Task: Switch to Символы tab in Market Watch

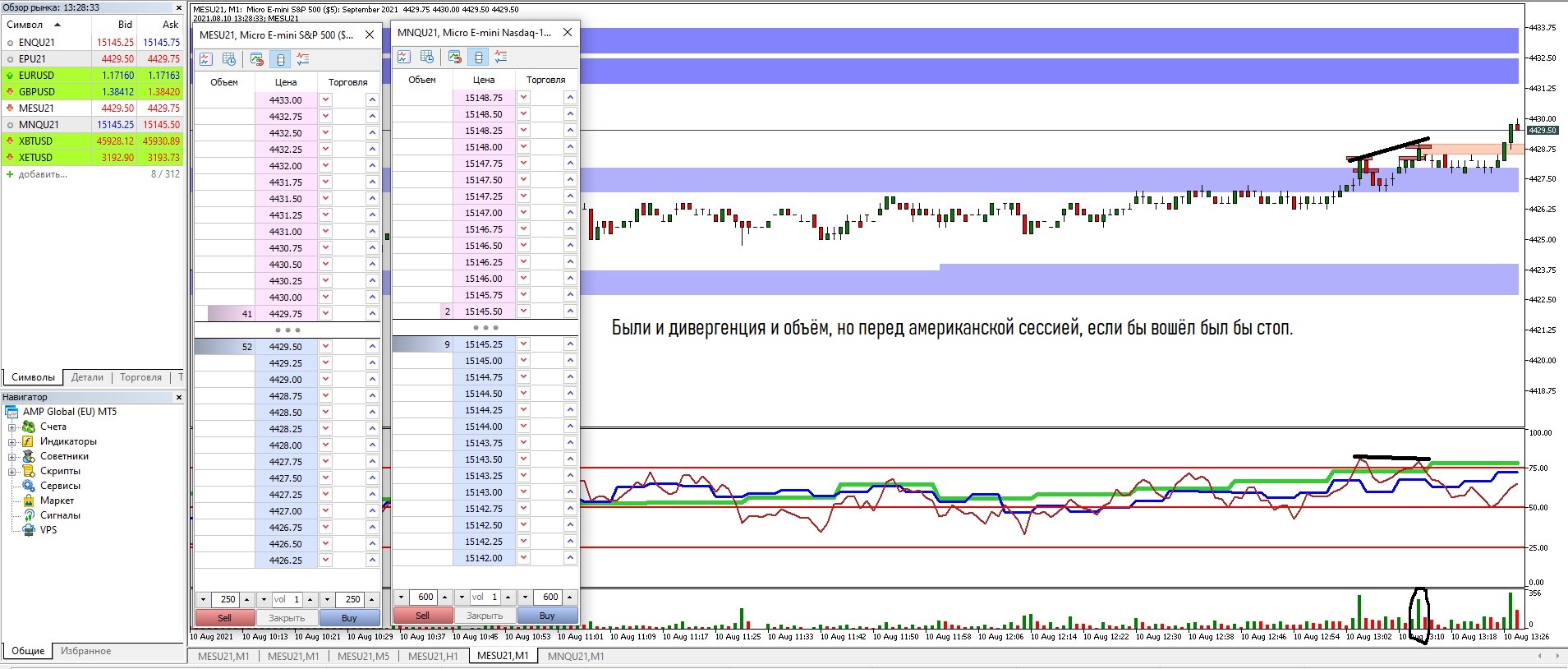Action: click(33, 377)
